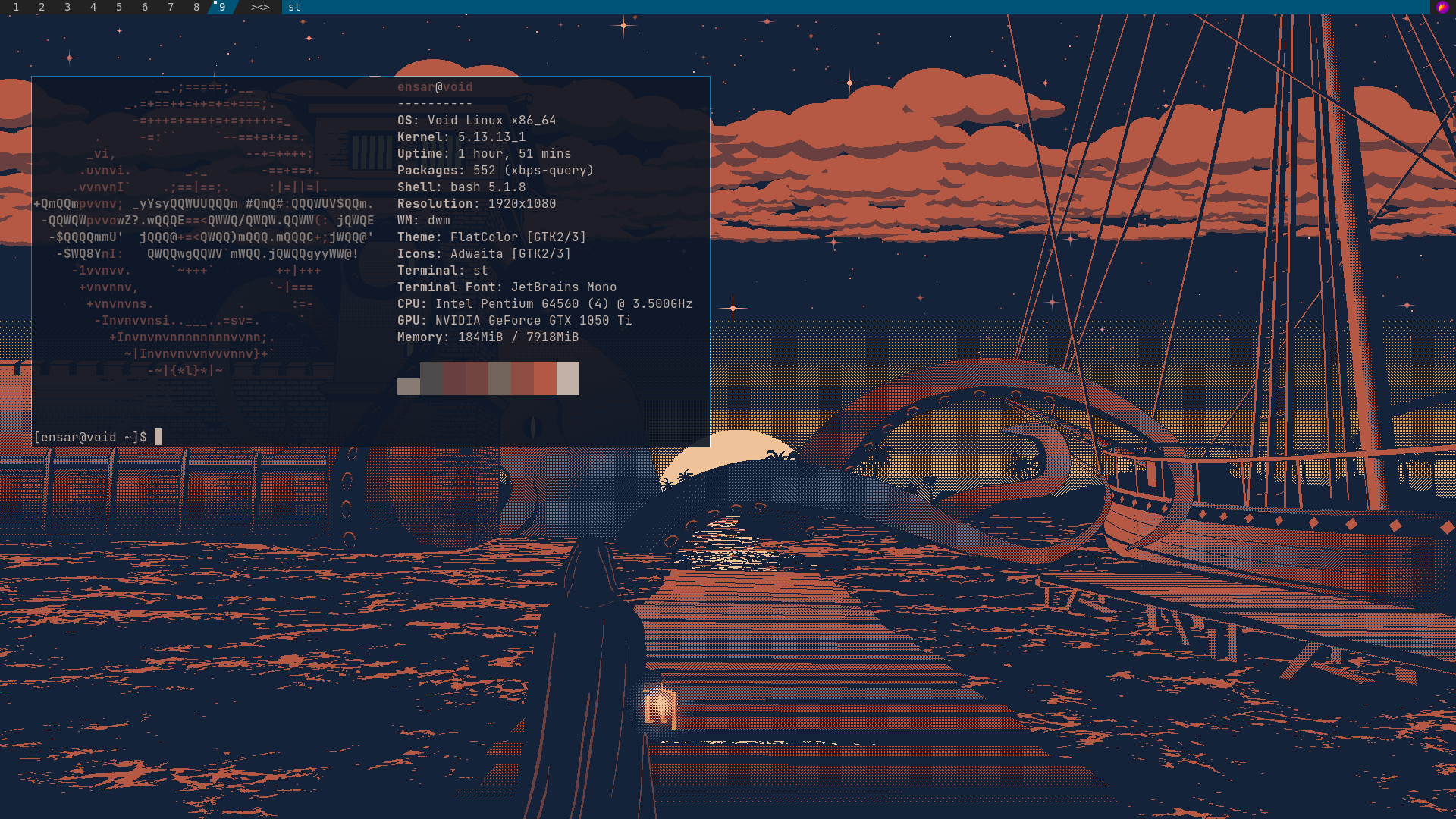Viewport: 1456px width, 819px height.
Task: Switch to dwm tag 5
Action: pyautogui.click(x=119, y=7)
